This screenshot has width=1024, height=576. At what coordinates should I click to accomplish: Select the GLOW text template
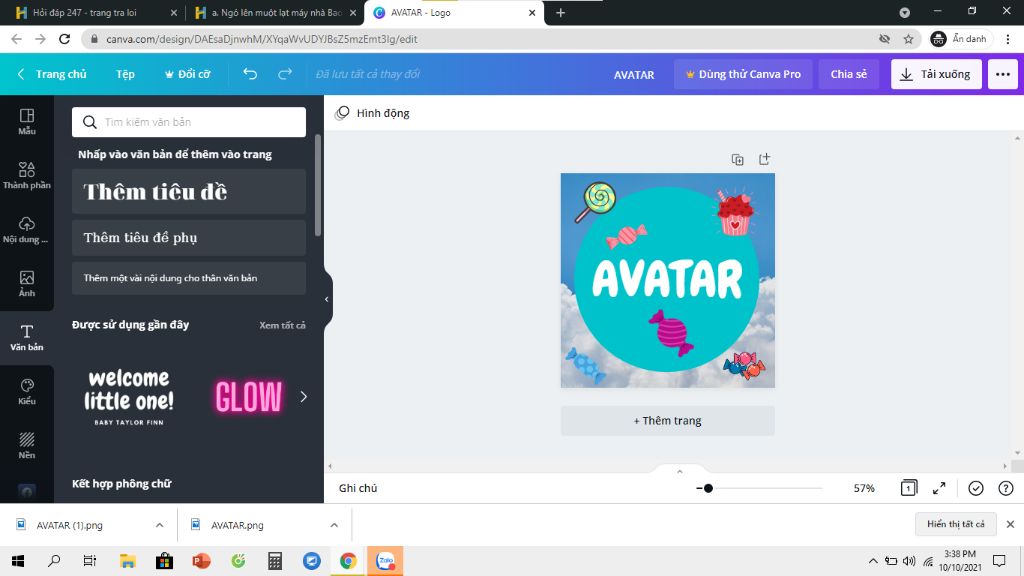pyautogui.click(x=249, y=396)
